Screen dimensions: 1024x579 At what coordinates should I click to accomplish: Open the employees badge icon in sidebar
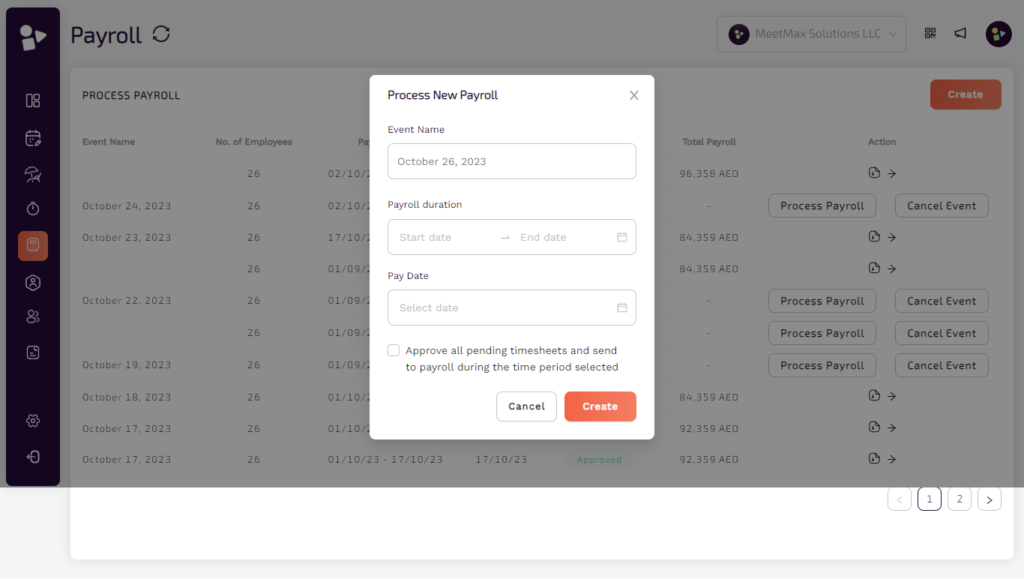click(32, 283)
